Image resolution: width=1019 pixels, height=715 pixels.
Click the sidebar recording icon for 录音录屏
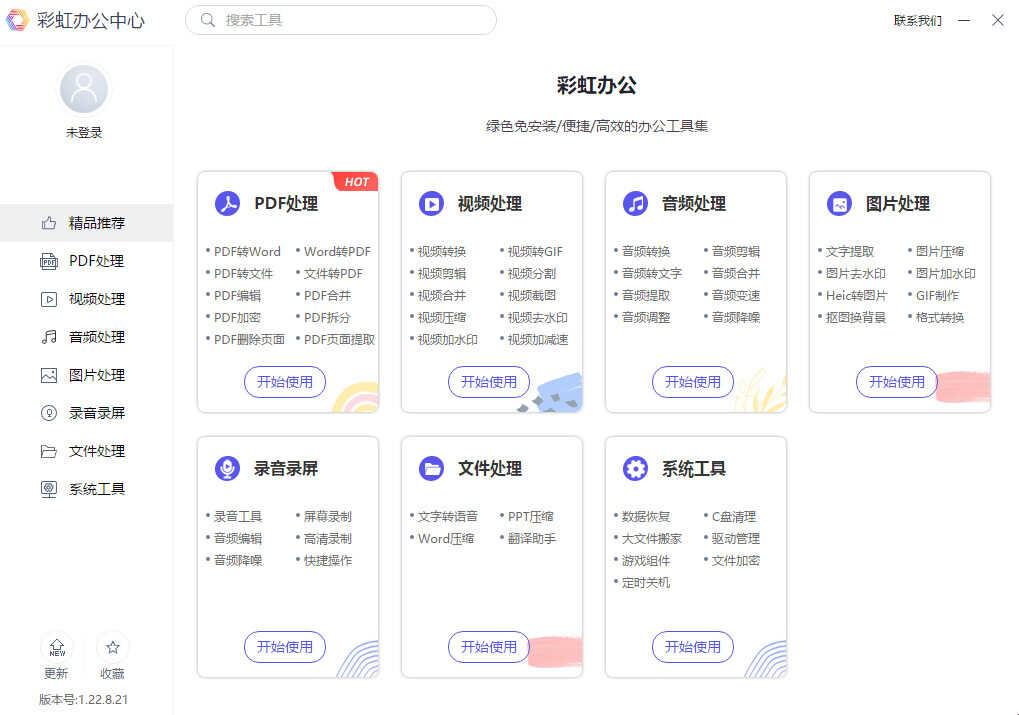point(49,413)
